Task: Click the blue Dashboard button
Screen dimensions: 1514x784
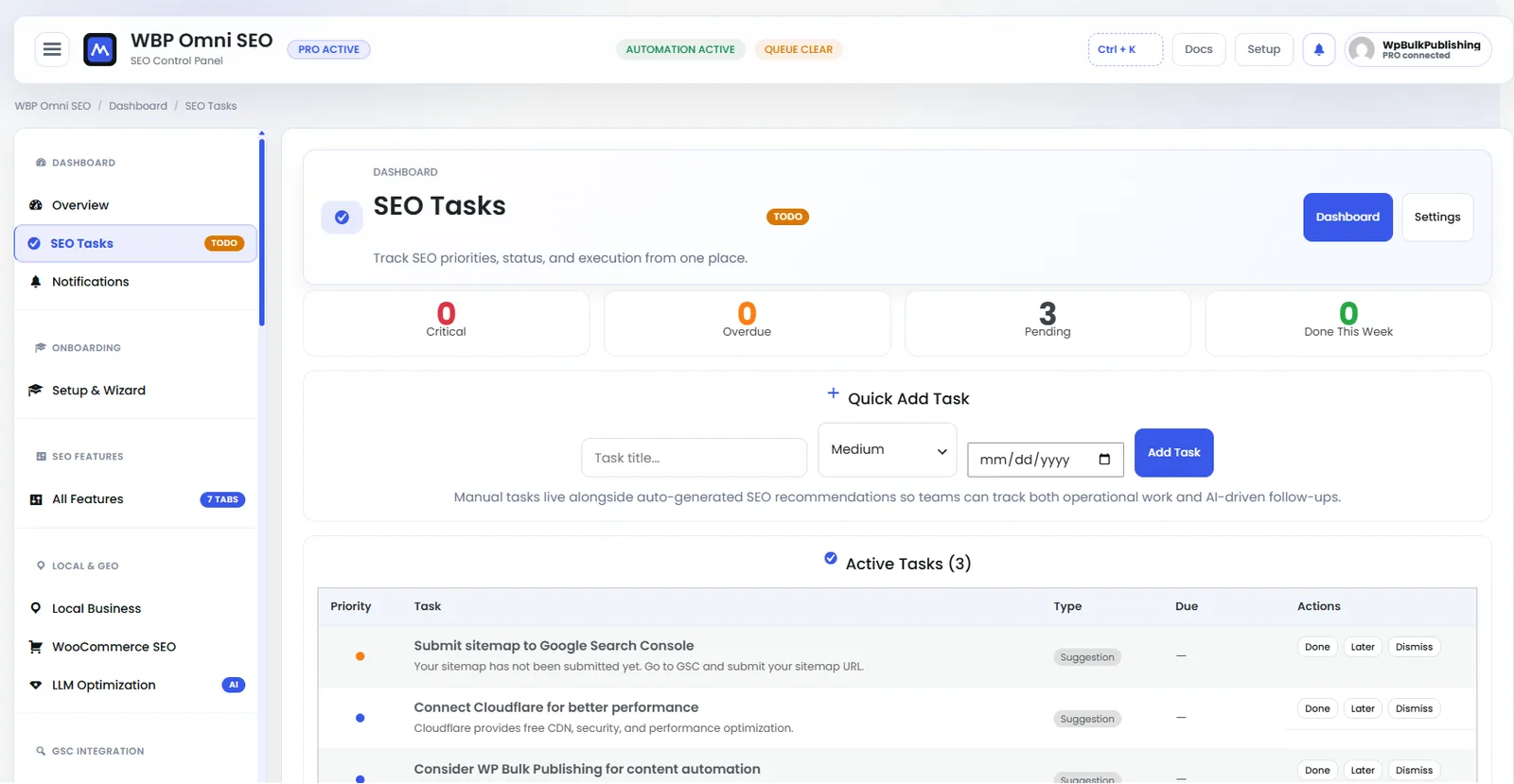Action: pos(1347,218)
